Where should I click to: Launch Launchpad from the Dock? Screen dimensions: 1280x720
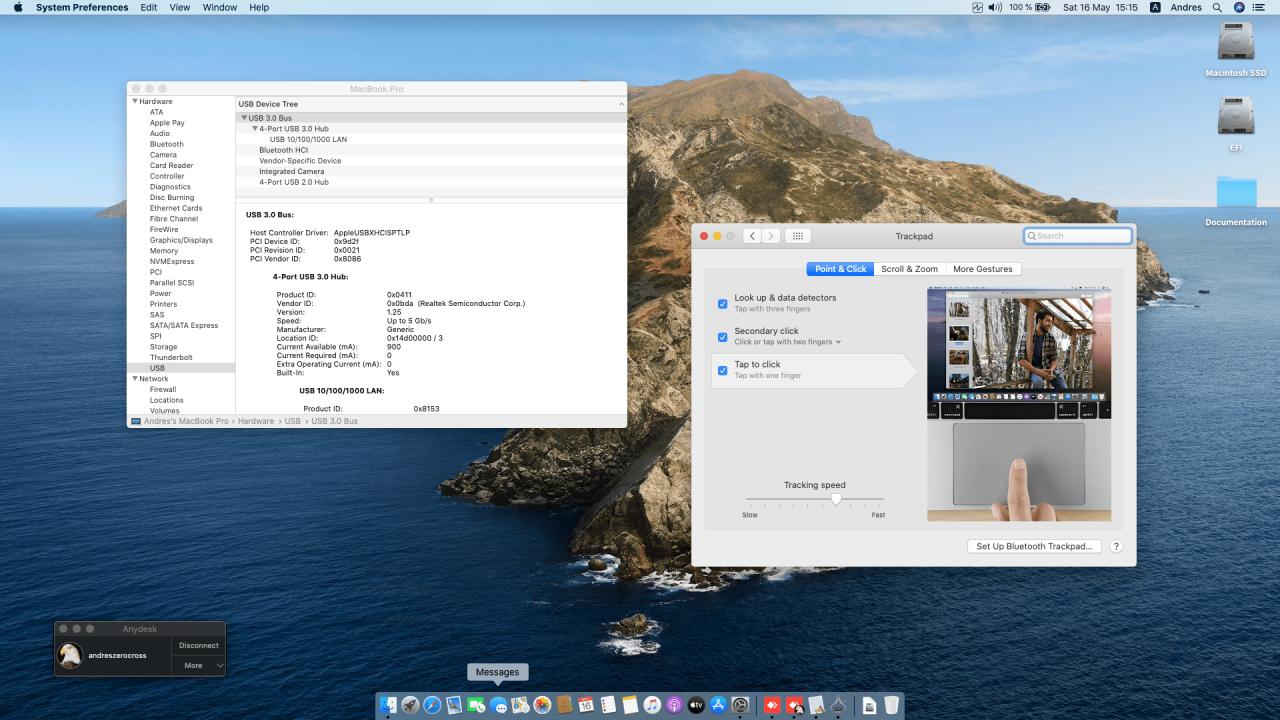click(x=410, y=705)
